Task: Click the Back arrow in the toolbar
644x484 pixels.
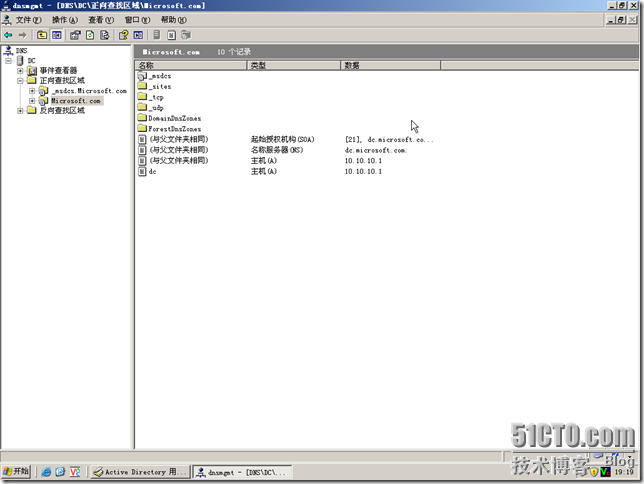Action: [8, 35]
